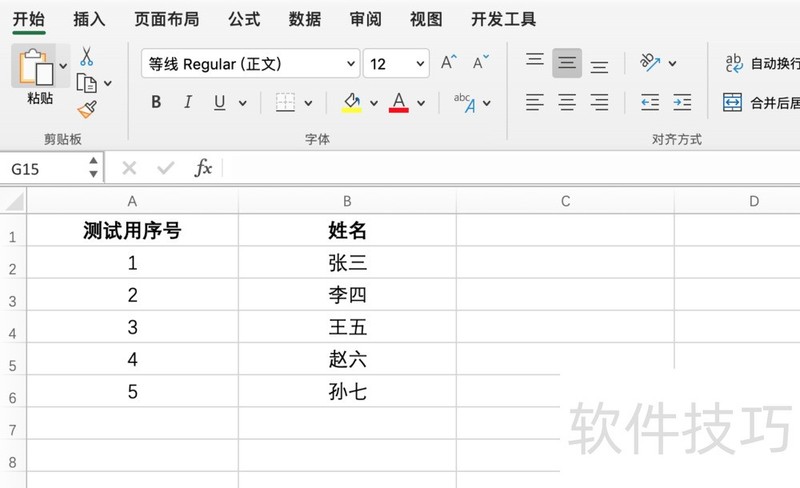Decrease font size with the smaller A icon

click(480, 62)
